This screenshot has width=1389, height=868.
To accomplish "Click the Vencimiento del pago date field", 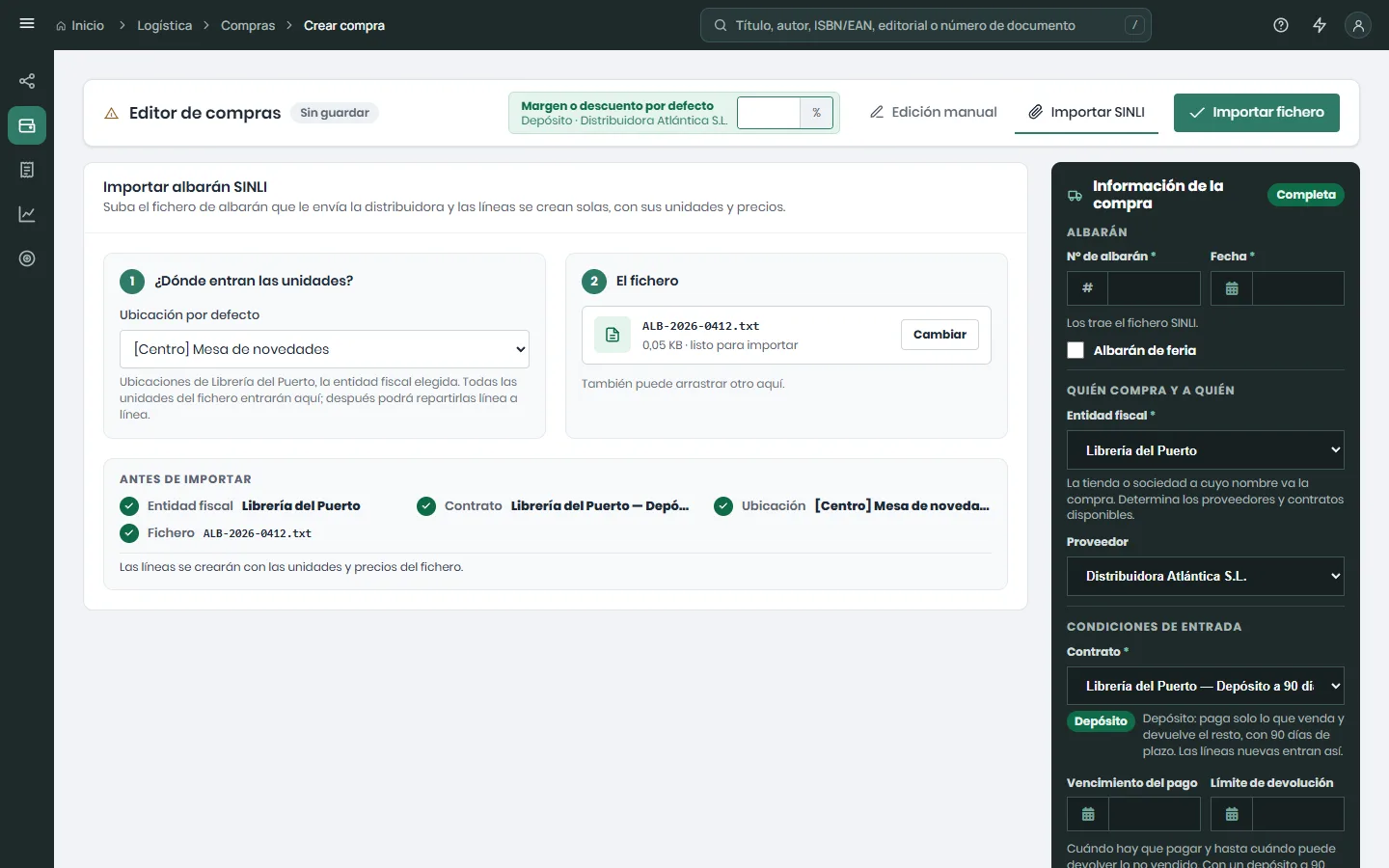I will click(x=1154, y=814).
